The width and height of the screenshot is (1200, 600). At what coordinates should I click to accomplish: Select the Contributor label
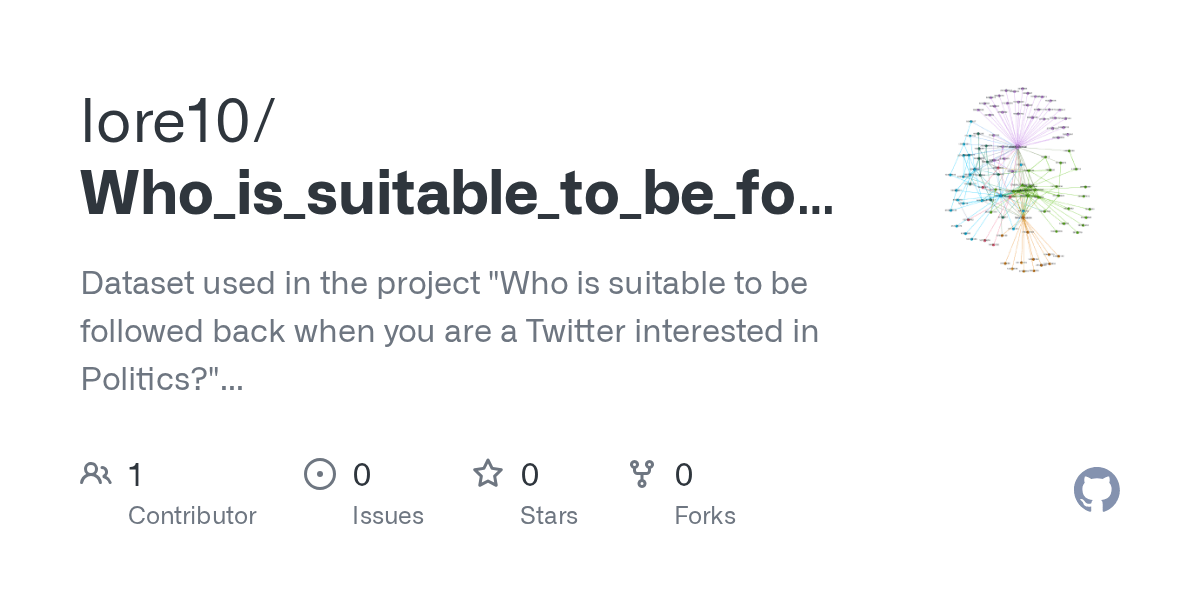coord(192,516)
